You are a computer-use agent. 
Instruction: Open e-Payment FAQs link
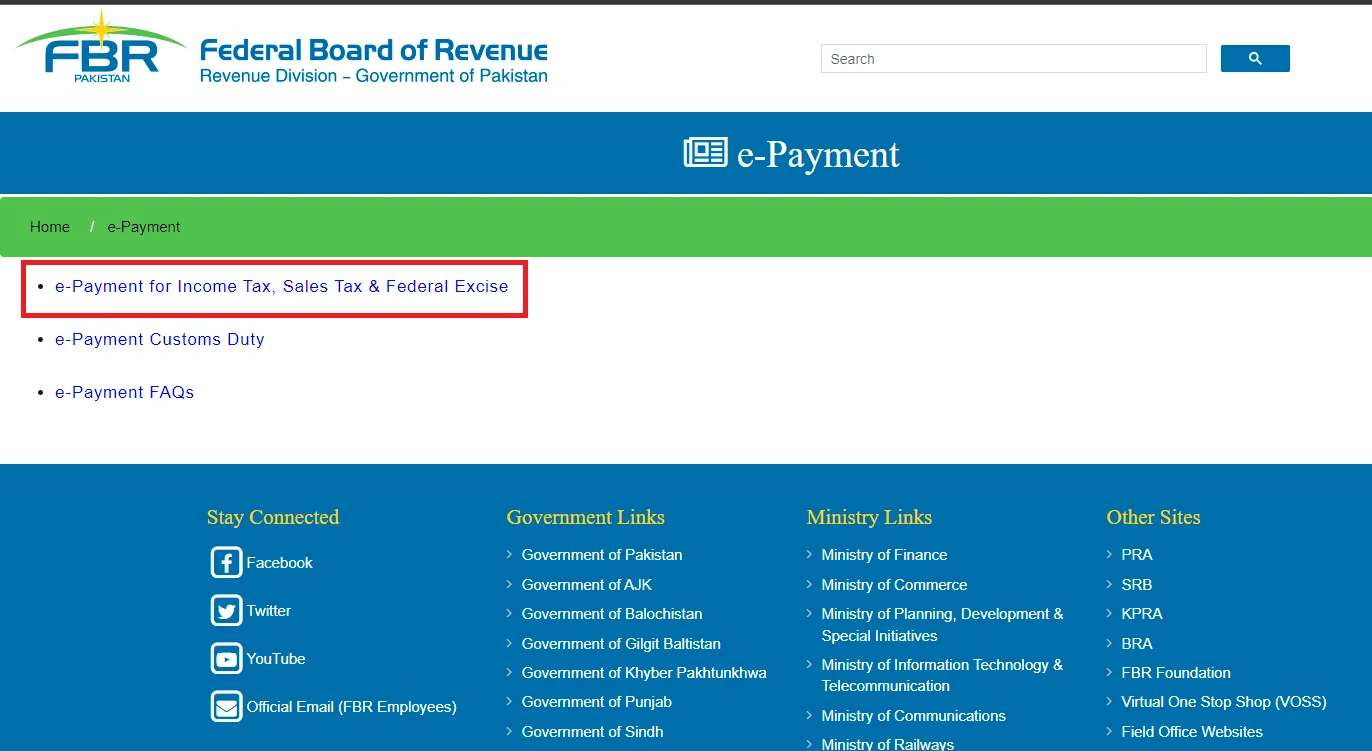125,392
